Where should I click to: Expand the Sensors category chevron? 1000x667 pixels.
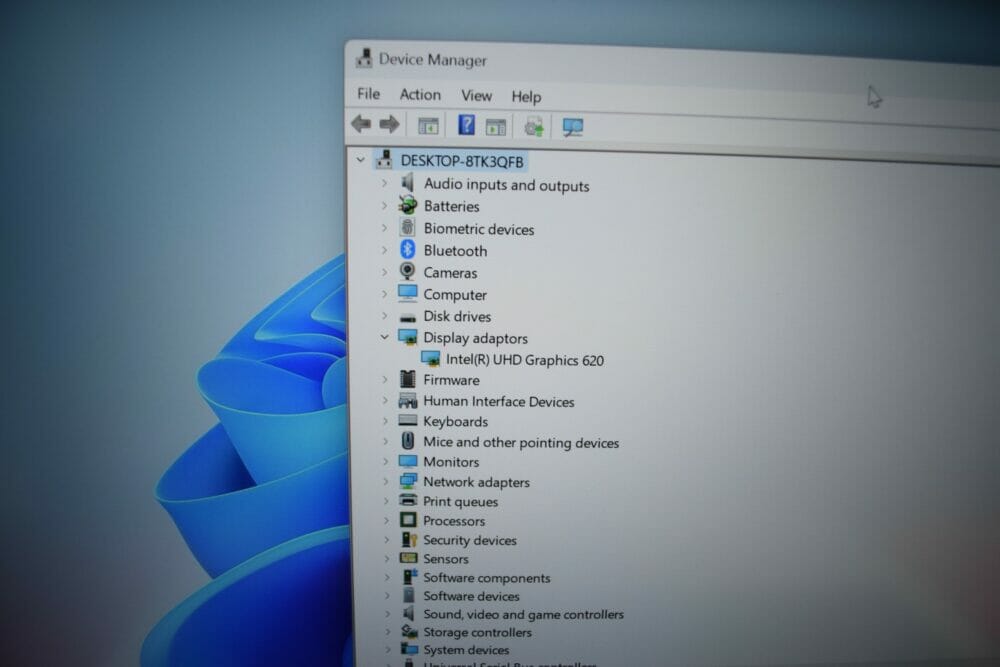point(386,559)
